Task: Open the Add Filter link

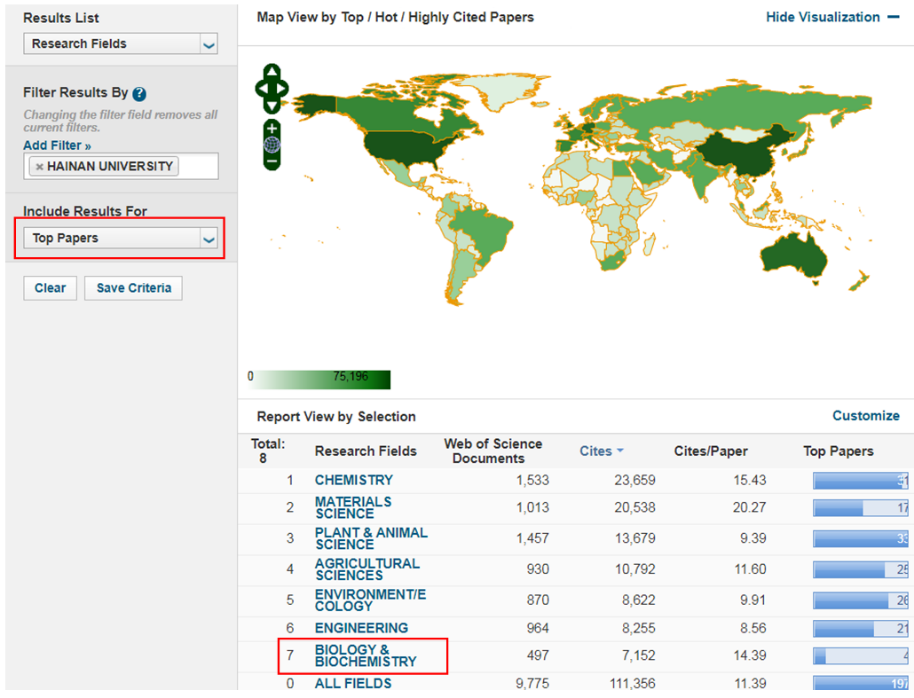Action: [57, 146]
